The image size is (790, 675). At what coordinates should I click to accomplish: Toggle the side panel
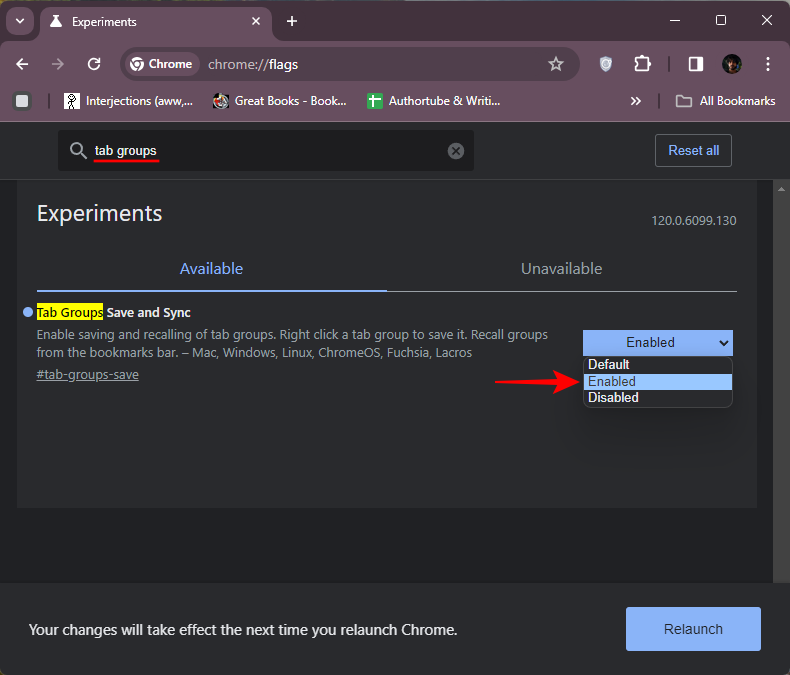click(x=696, y=64)
